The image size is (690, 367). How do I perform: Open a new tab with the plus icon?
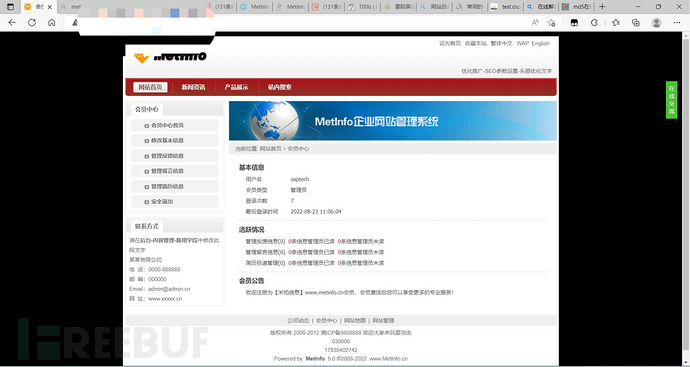coord(602,7)
